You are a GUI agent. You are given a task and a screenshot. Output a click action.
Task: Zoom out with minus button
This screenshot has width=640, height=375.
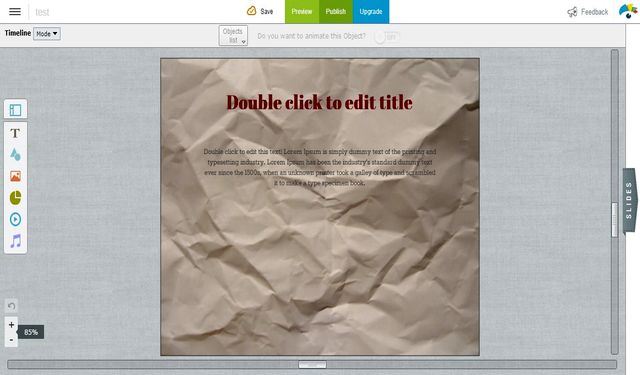[x=11, y=339]
